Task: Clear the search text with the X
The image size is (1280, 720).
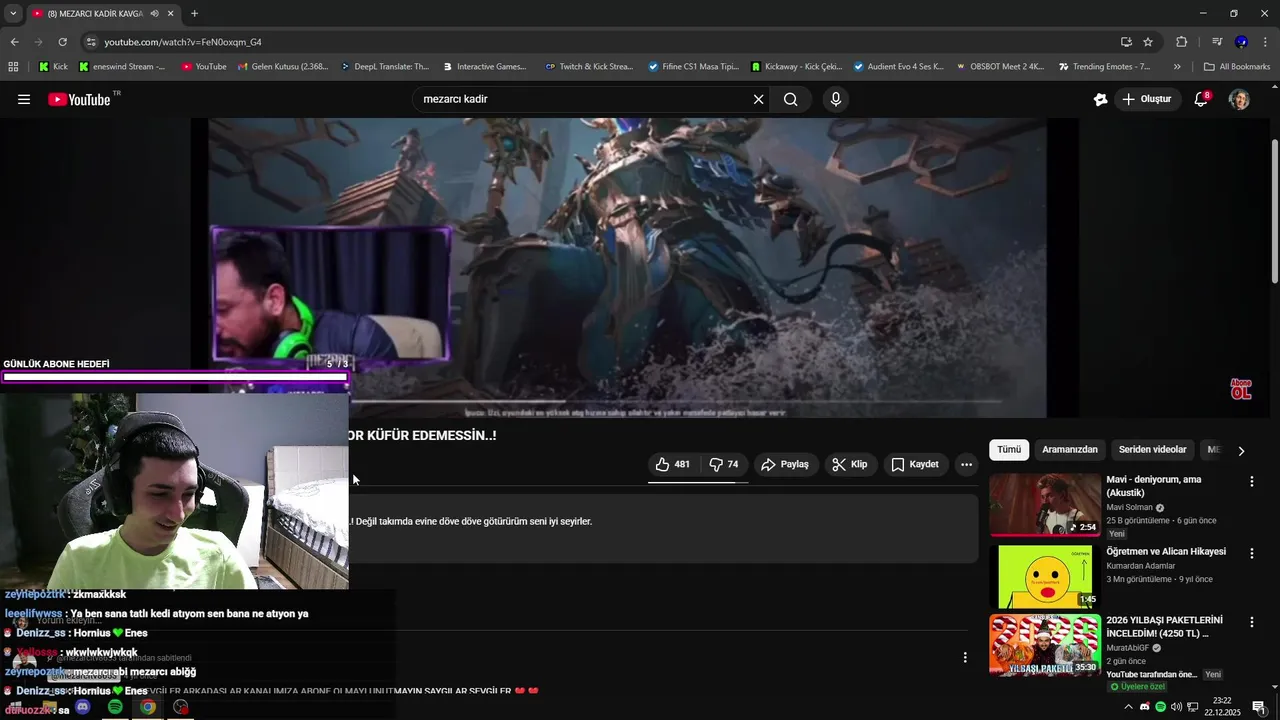Action: (x=758, y=99)
